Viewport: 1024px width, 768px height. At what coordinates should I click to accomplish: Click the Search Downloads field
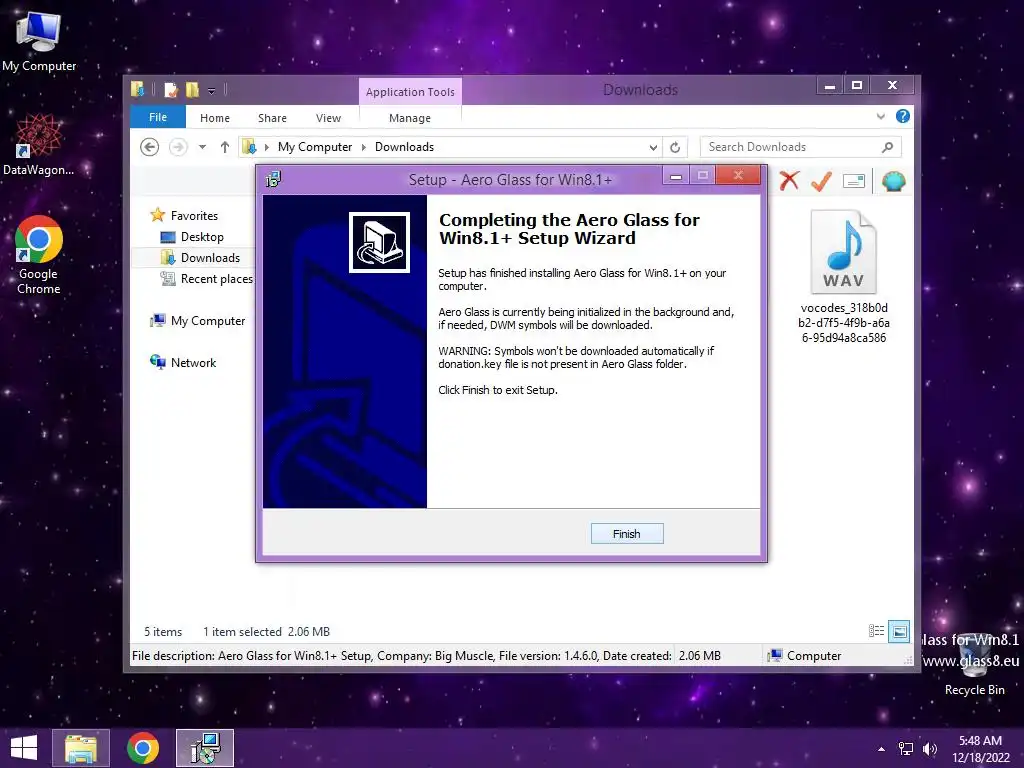tap(801, 147)
